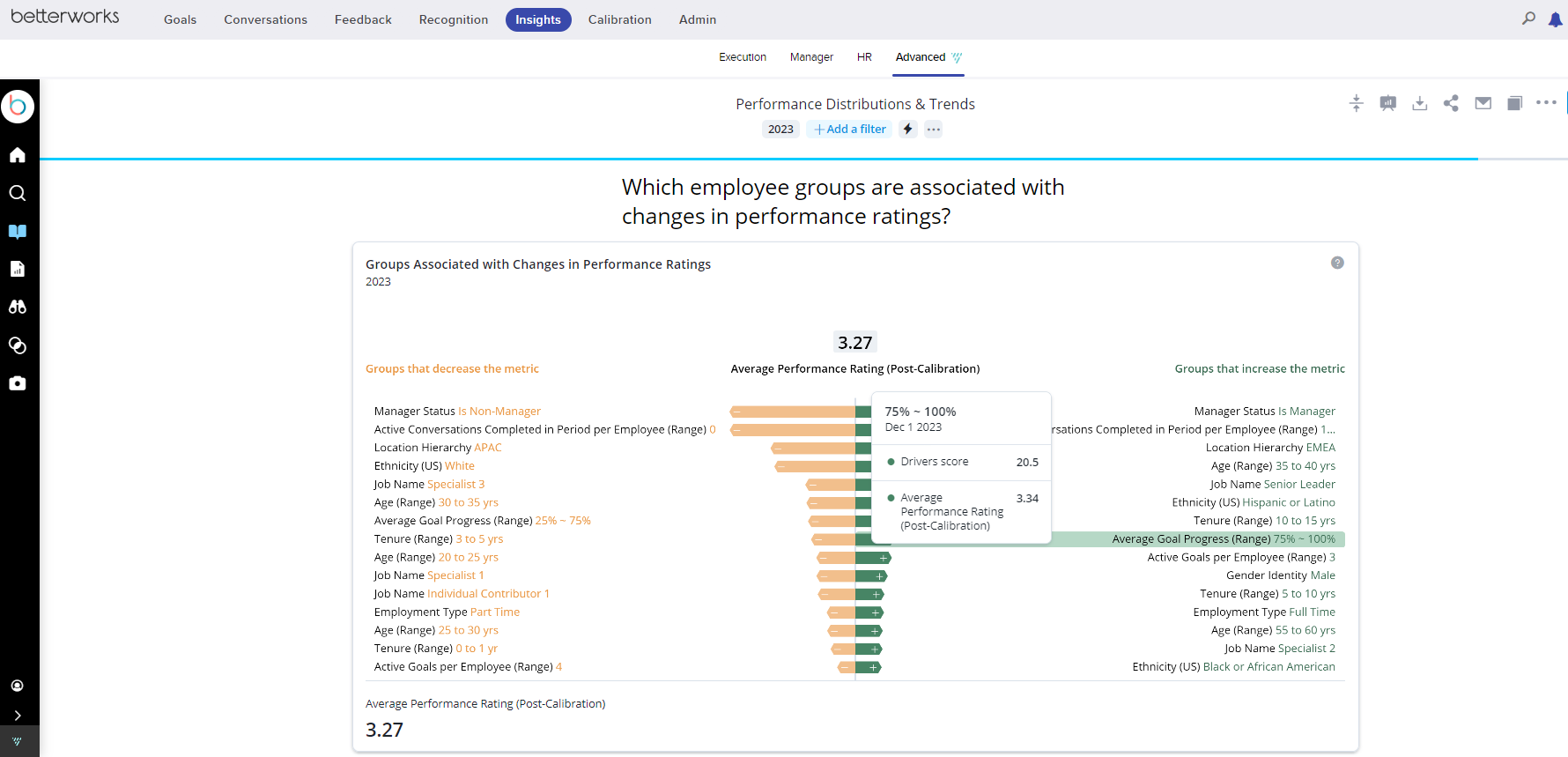Click the 2023 filter chip
Viewport: 1568px width, 757px height.
pos(780,130)
